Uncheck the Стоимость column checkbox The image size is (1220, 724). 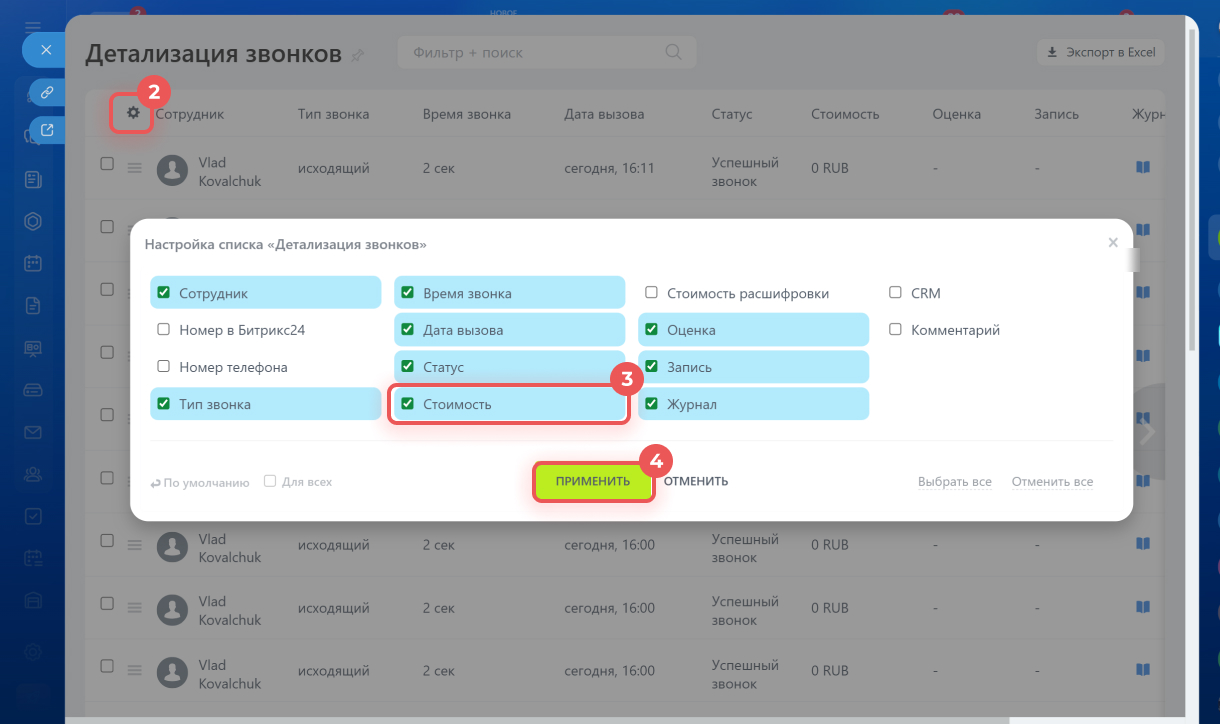pos(408,404)
